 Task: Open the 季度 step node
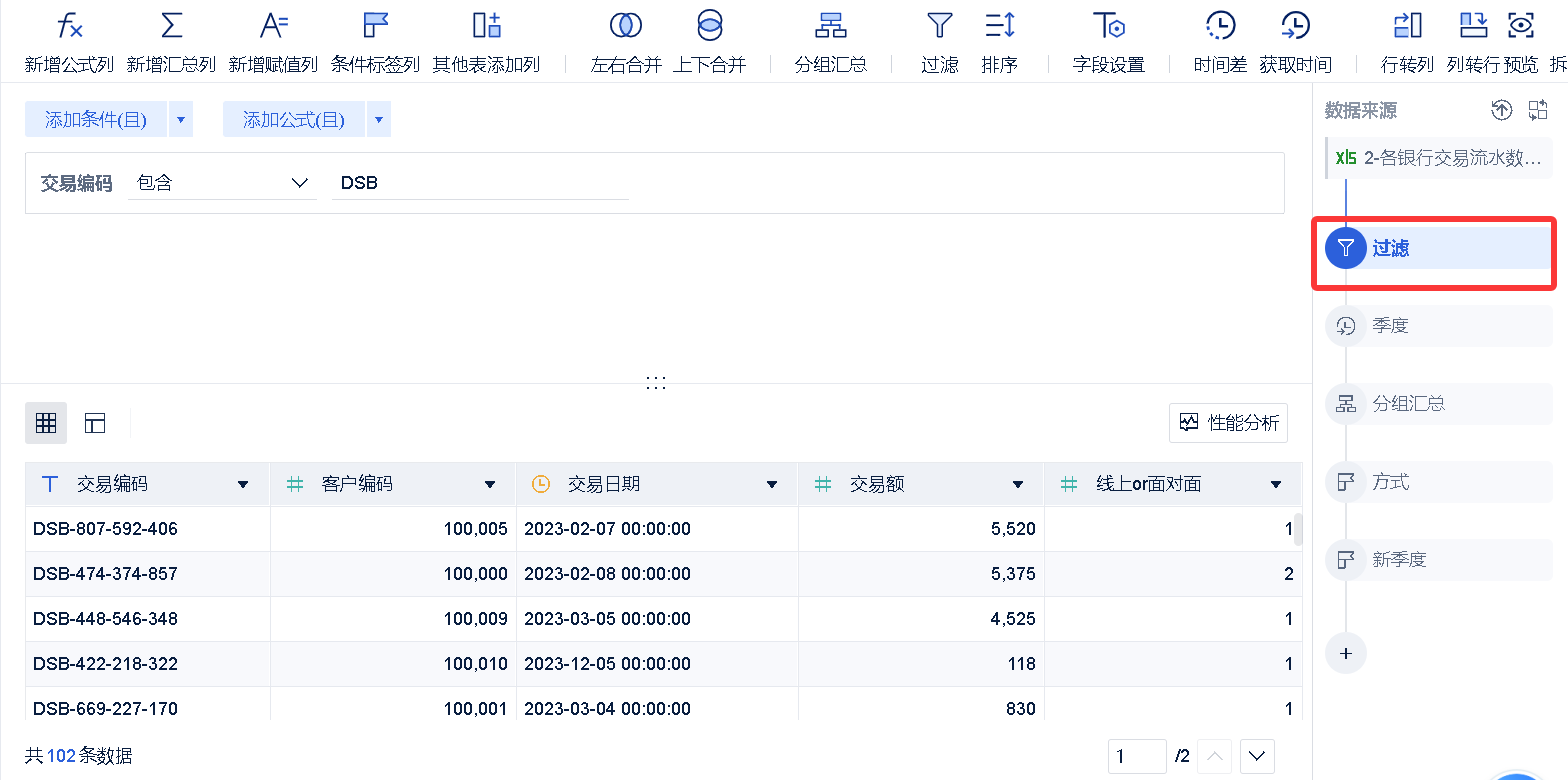pos(1439,326)
